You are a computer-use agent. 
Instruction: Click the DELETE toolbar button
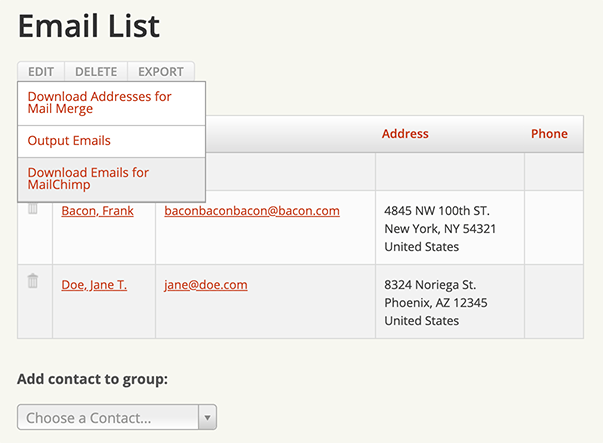[x=96, y=72]
